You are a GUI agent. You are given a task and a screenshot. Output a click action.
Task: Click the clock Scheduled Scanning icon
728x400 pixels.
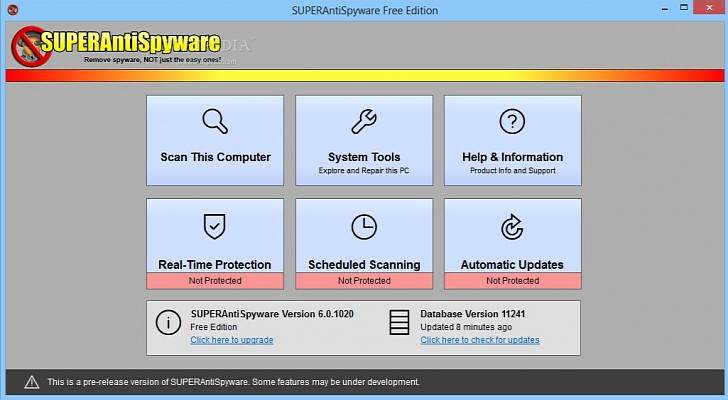[x=364, y=227]
